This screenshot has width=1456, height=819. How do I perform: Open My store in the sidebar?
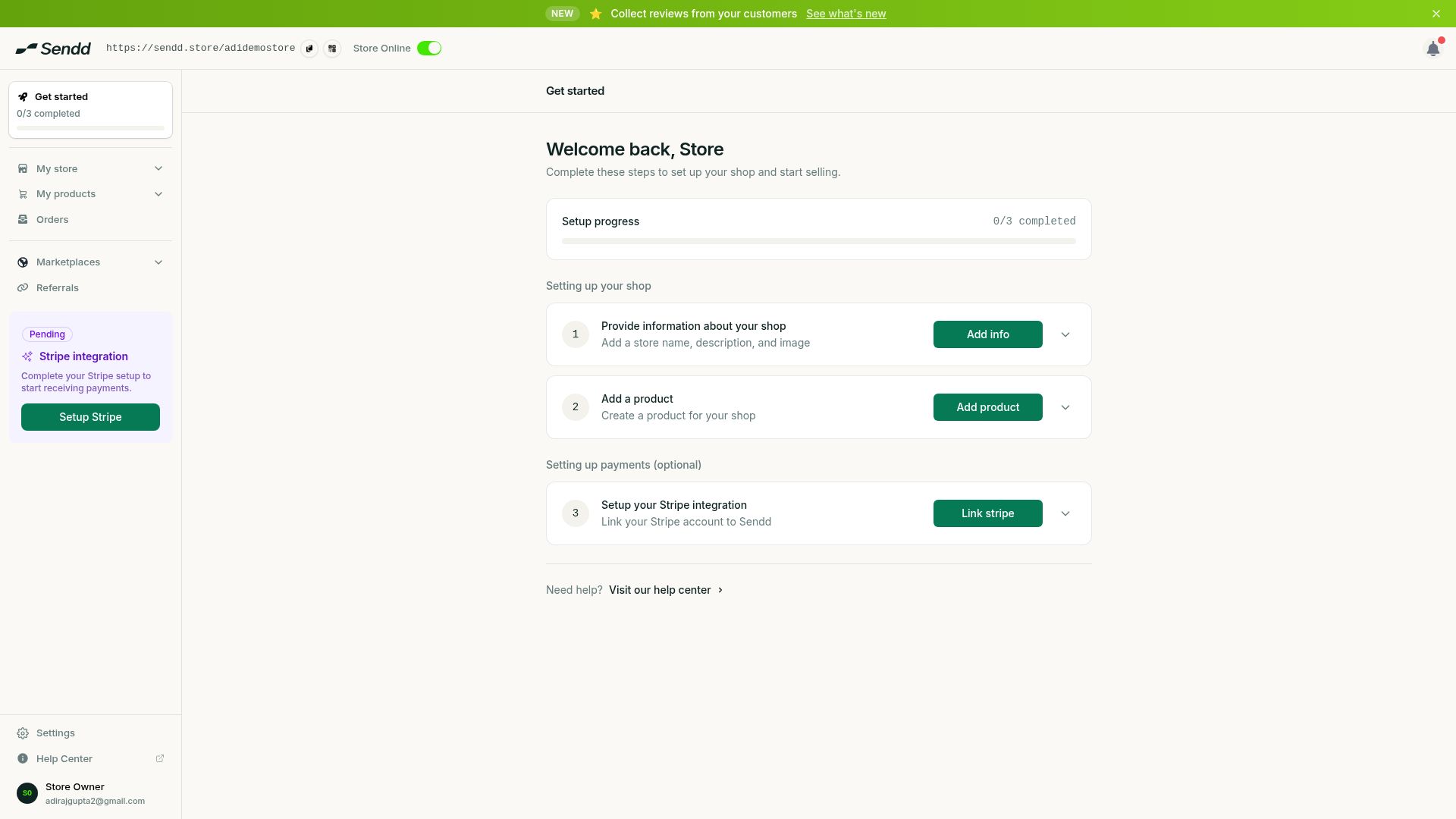tap(90, 169)
